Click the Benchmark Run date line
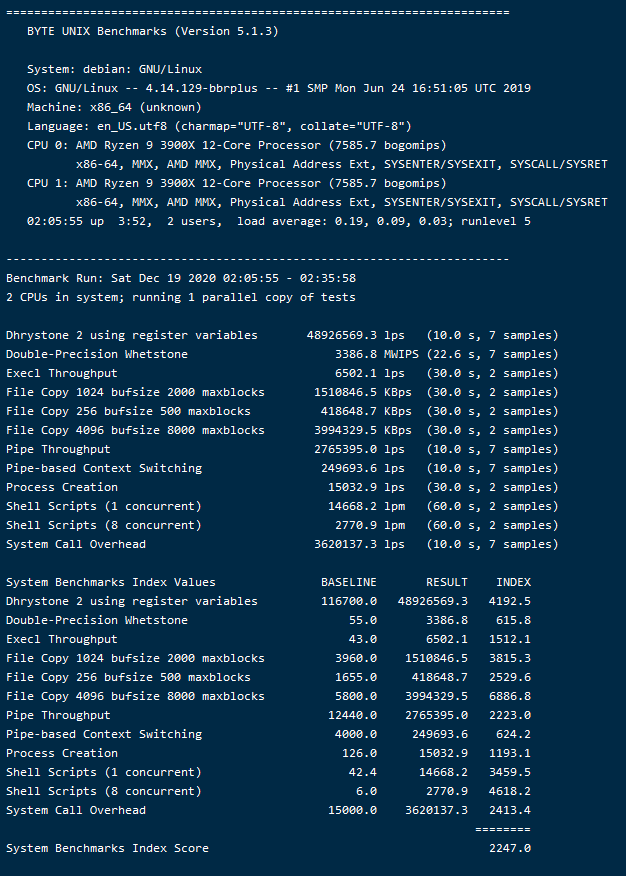 (181, 278)
